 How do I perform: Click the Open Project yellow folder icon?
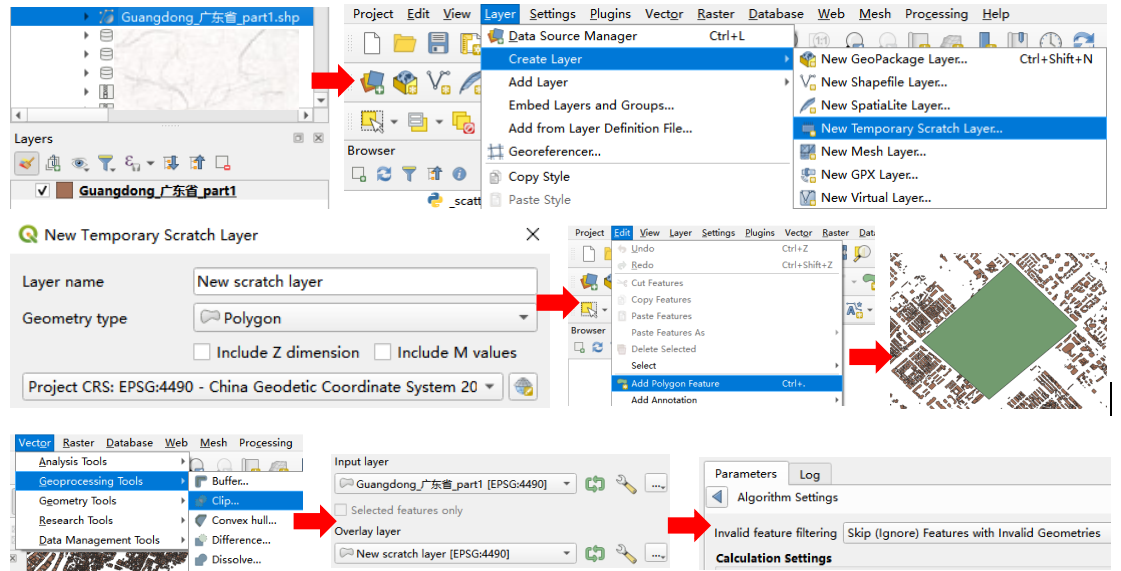[x=405, y=44]
